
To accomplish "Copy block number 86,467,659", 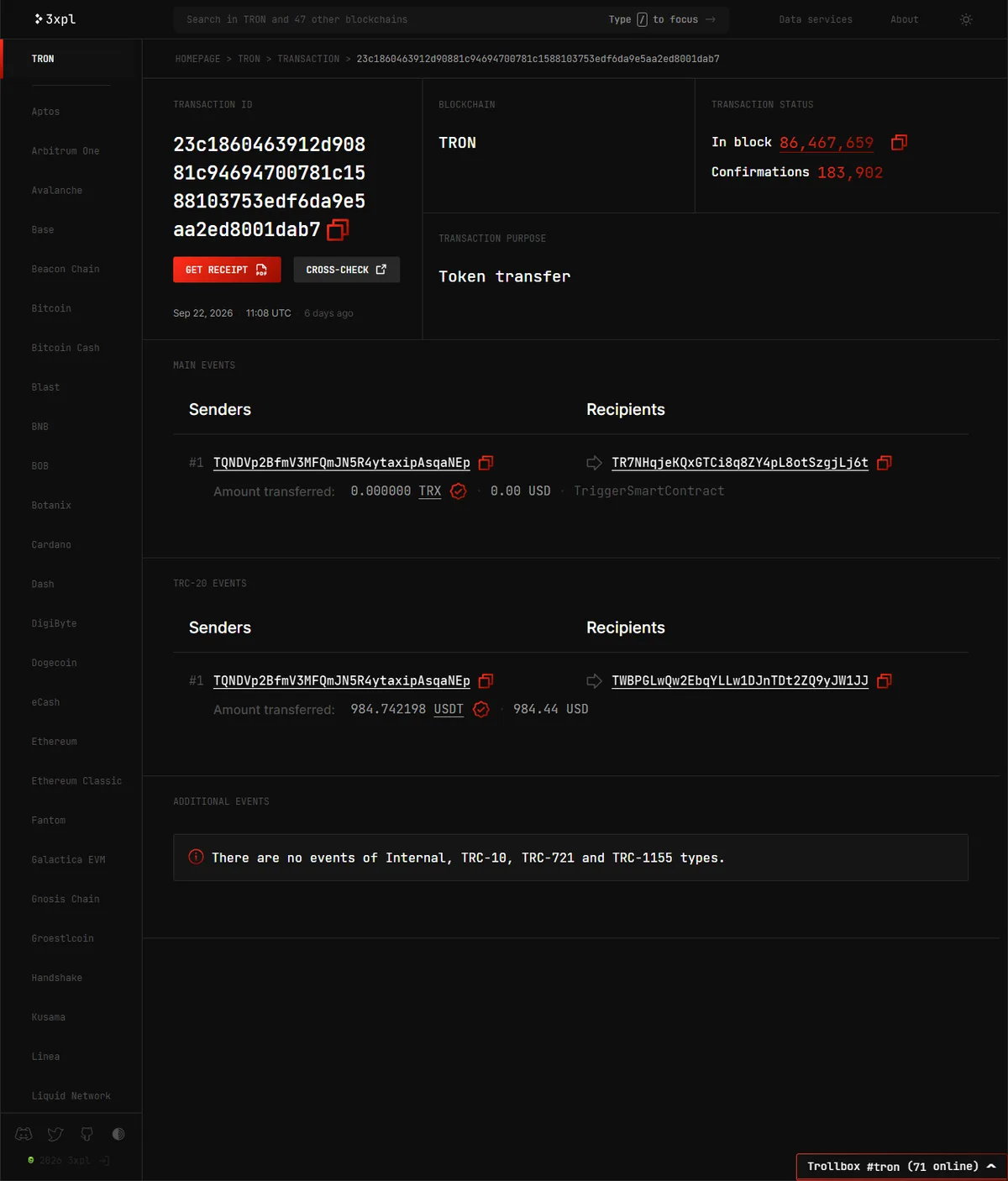I will pyautogui.click(x=899, y=142).
